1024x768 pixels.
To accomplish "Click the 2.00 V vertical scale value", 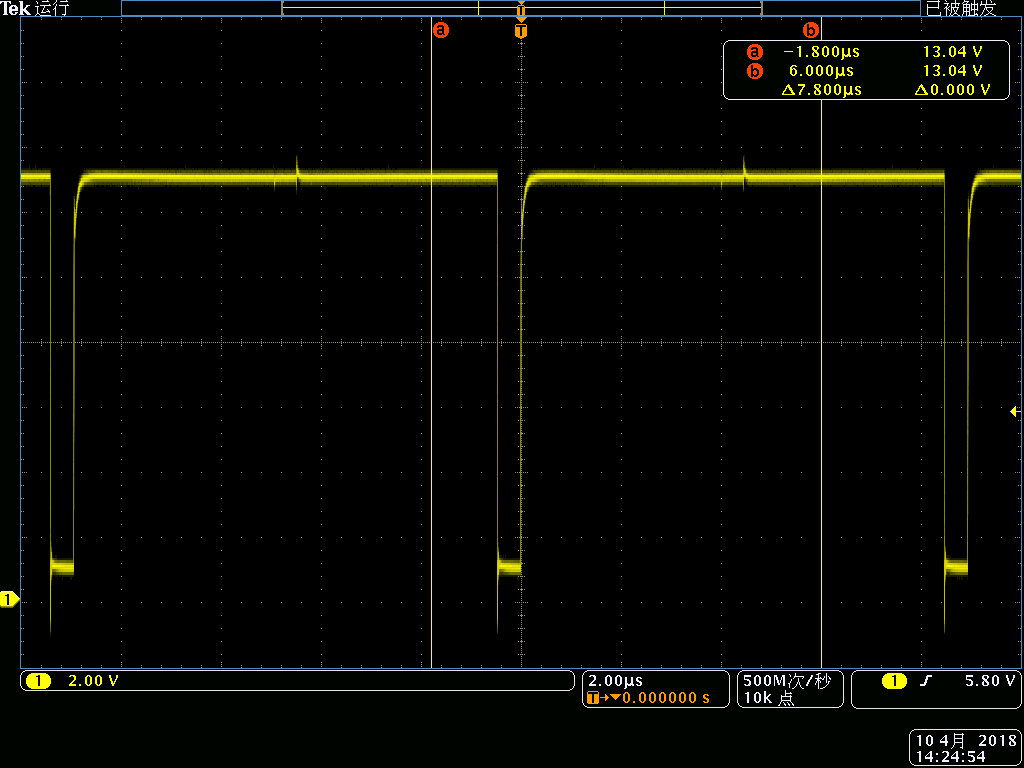I will pos(93,681).
